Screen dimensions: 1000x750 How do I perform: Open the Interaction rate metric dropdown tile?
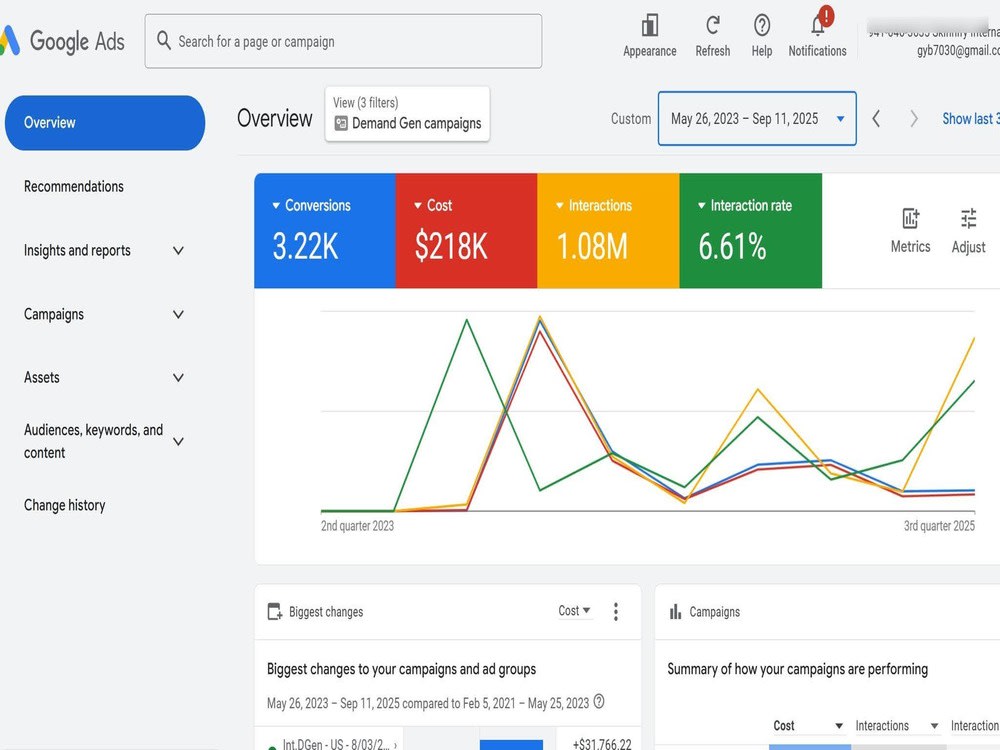[751, 231]
